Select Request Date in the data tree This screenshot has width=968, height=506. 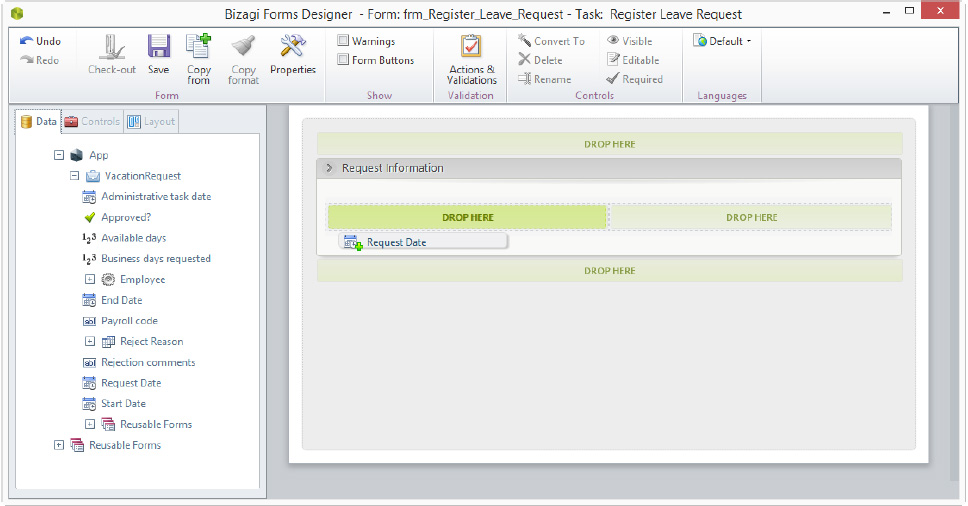click(131, 383)
